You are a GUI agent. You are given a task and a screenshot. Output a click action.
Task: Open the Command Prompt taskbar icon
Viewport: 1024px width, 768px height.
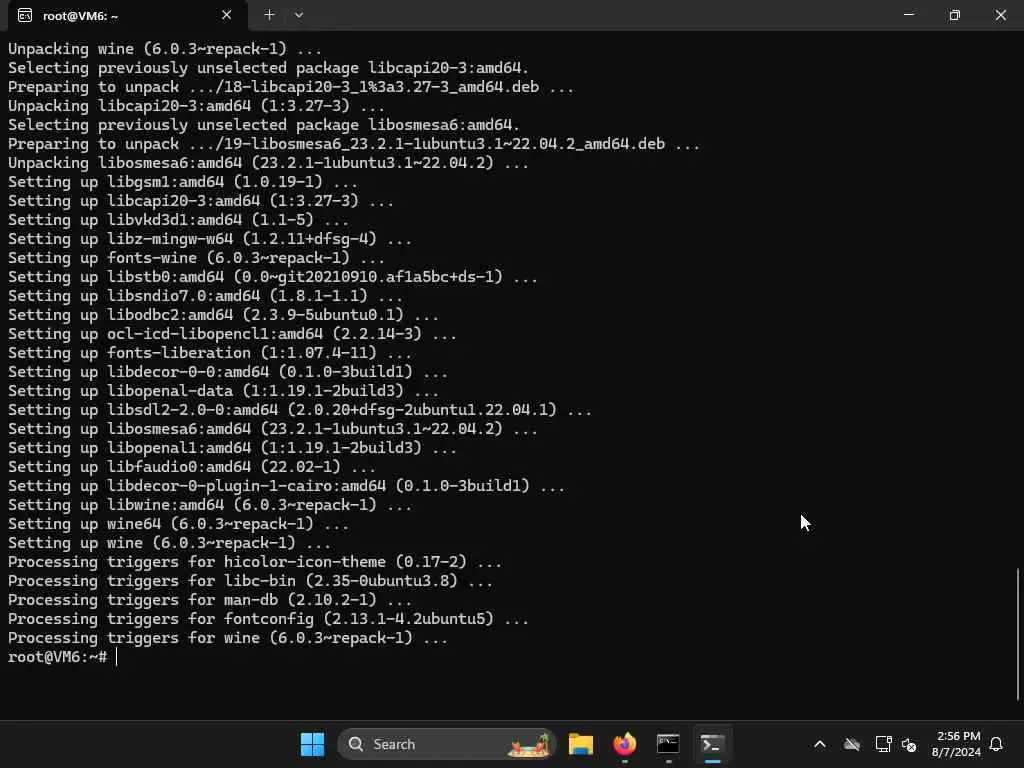coord(668,744)
